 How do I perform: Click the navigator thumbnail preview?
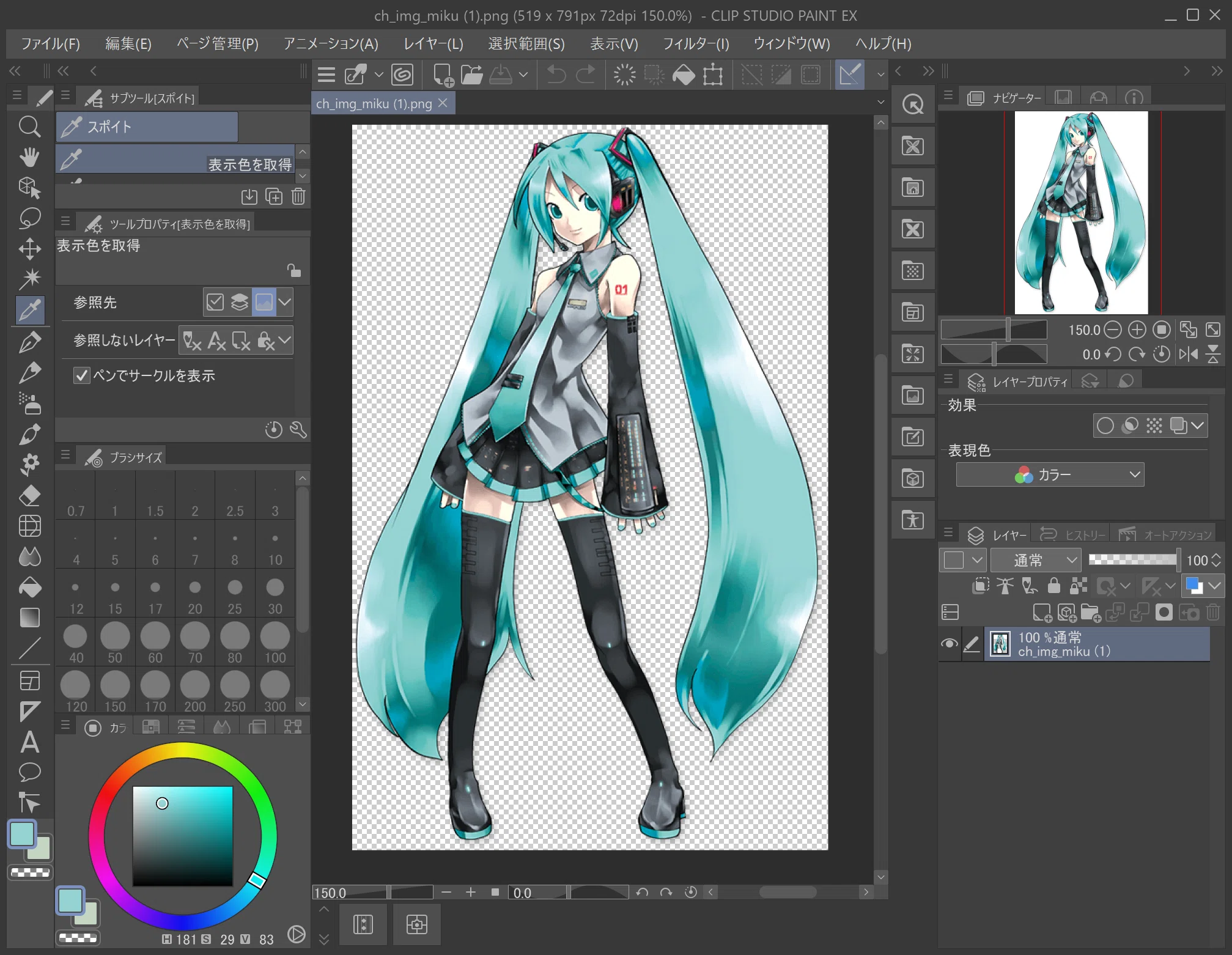[x=1081, y=213]
